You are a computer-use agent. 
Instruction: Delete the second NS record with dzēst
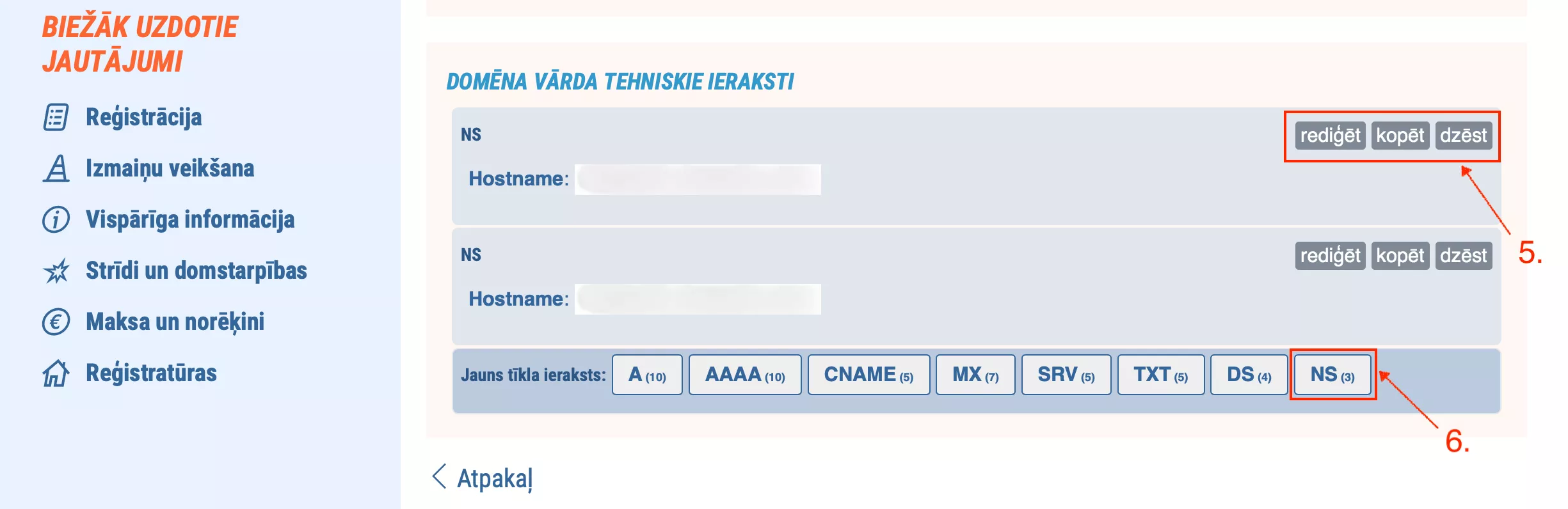1463,256
